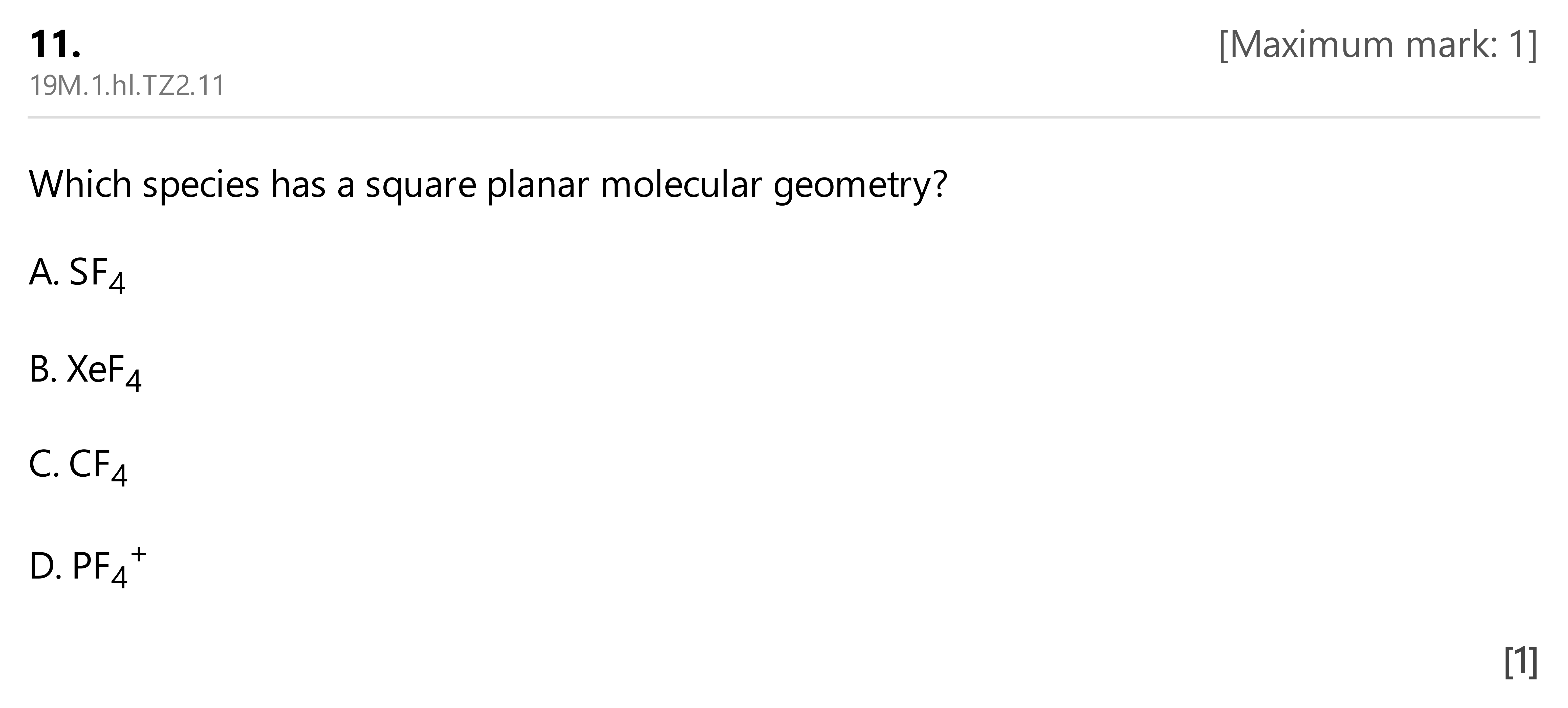Click the word "species" in the question
The width and height of the screenshot is (1568, 708).
tap(201, 186)
